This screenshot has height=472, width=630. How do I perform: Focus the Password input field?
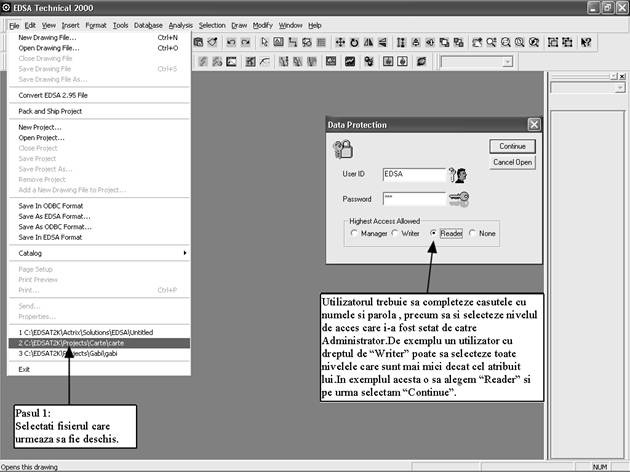[413, 198]
